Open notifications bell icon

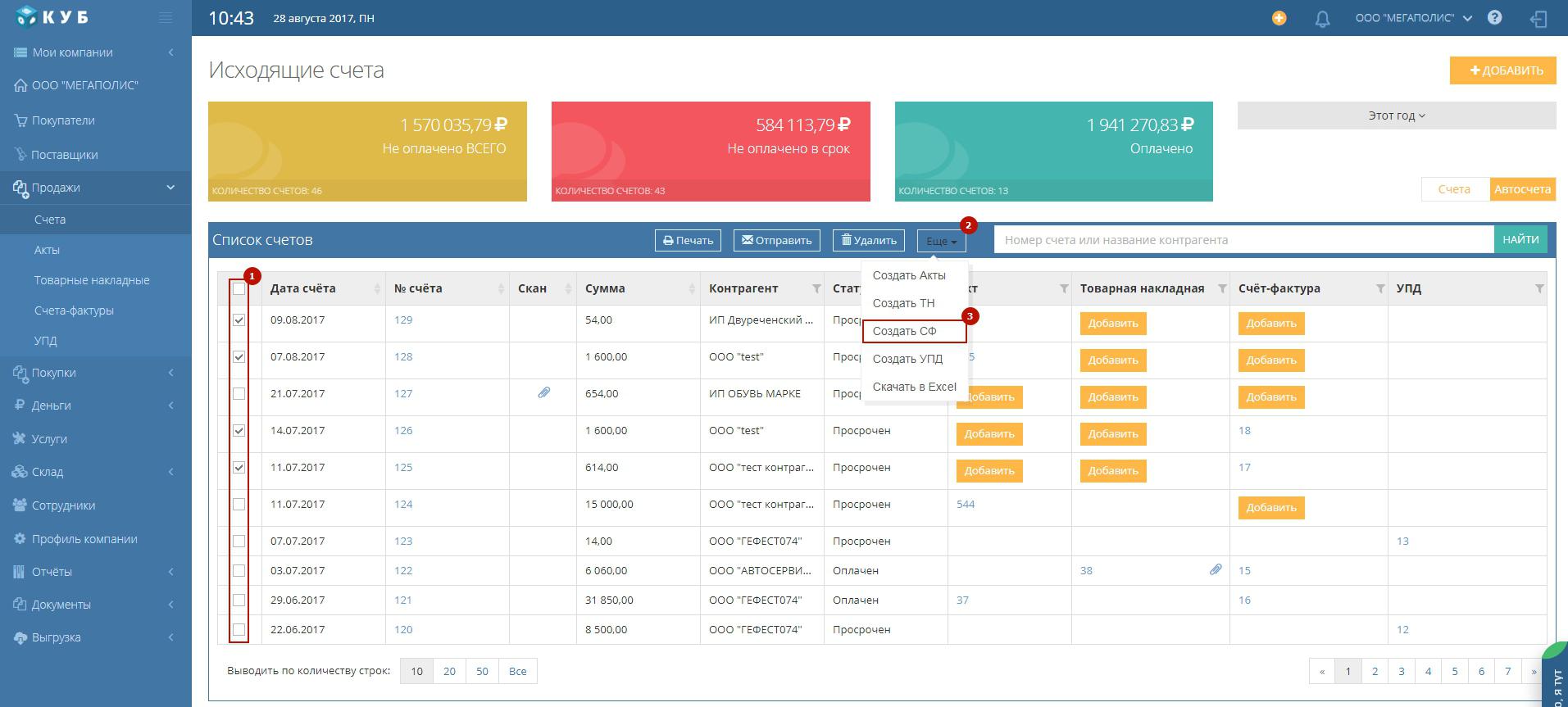1322,19
